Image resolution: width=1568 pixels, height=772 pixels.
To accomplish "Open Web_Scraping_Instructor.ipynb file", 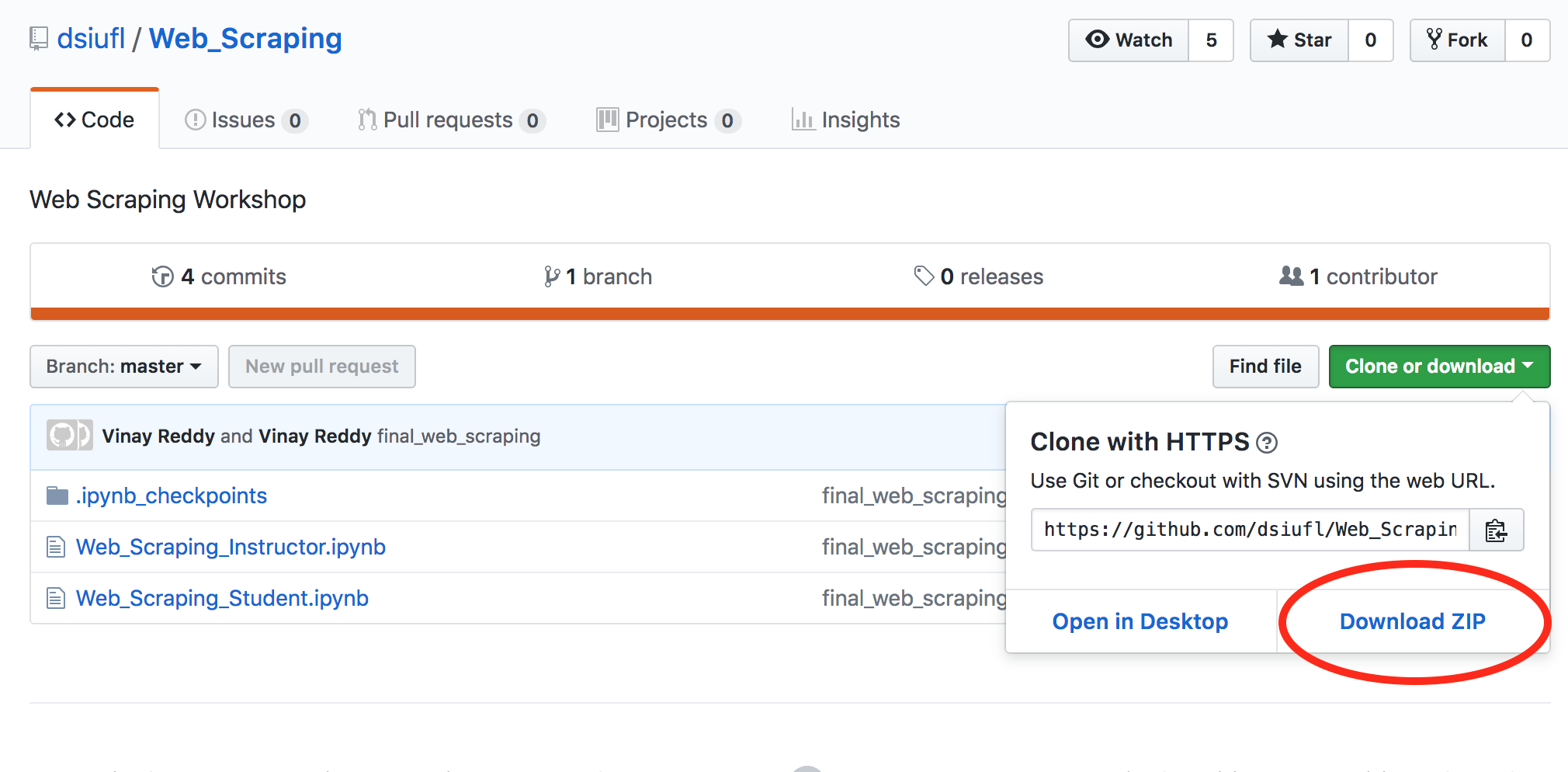I will tap(231, 547).
